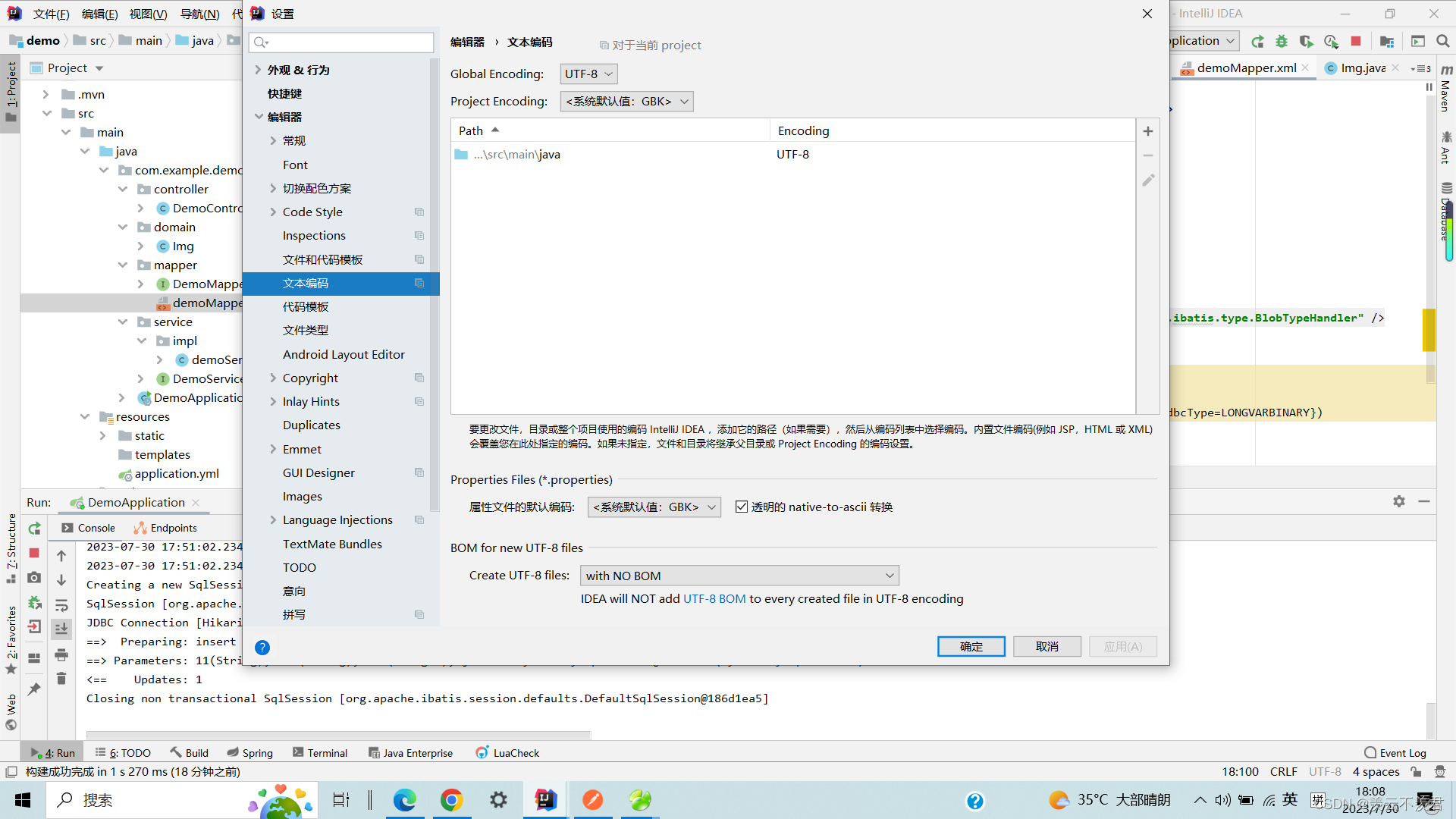This screenshot has width=1456, height=819.
Task: Toggle 透明的 native-to-ascii 转换 checkbox
Action: click(x=742, y=506)
